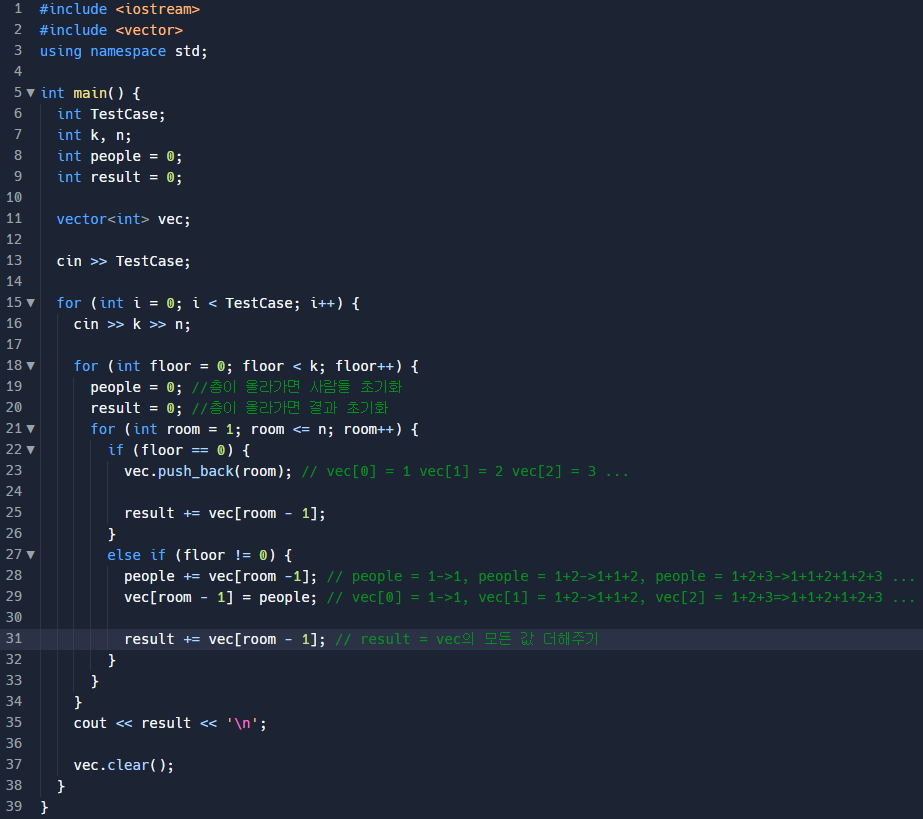
Task: Click on 'vec.push_back(room);' call
Action: (x=208, y=472)
